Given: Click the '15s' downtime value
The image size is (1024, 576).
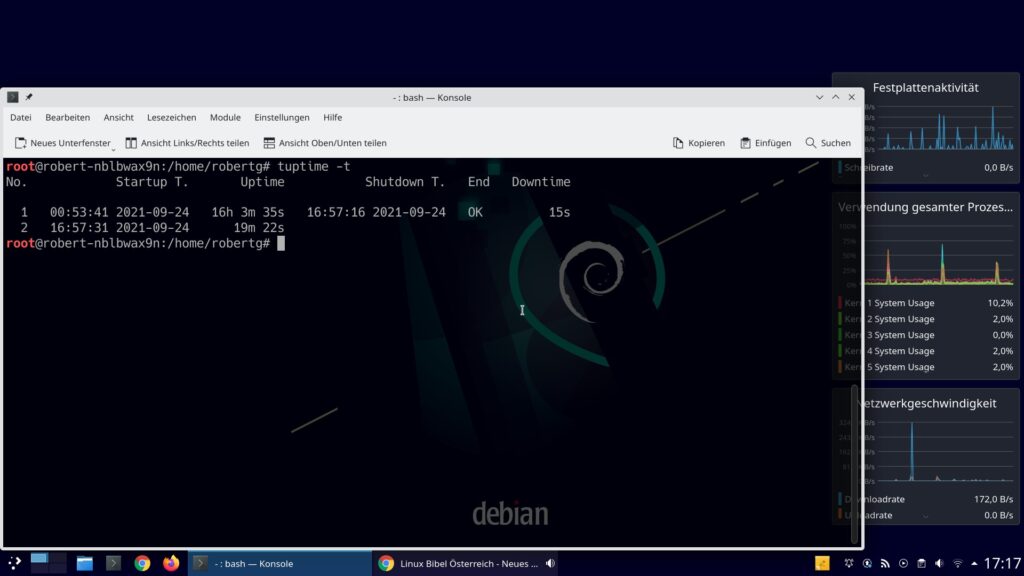Looking at the screenshot, I should pos(559,213).
